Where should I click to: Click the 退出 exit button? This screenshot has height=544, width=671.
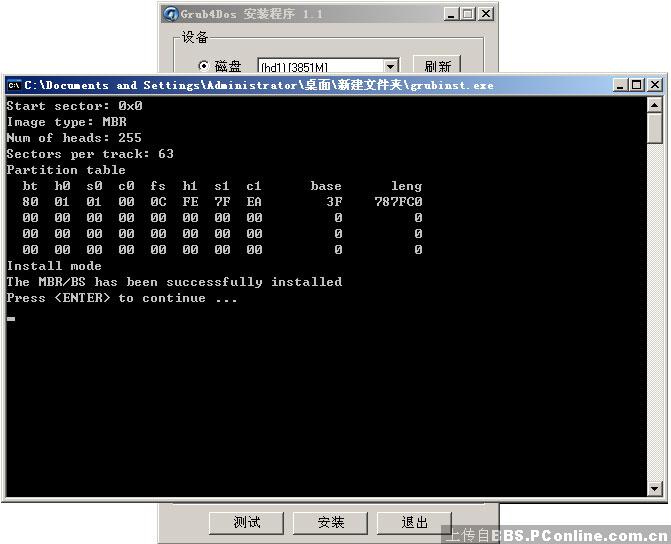click(414, 522)
